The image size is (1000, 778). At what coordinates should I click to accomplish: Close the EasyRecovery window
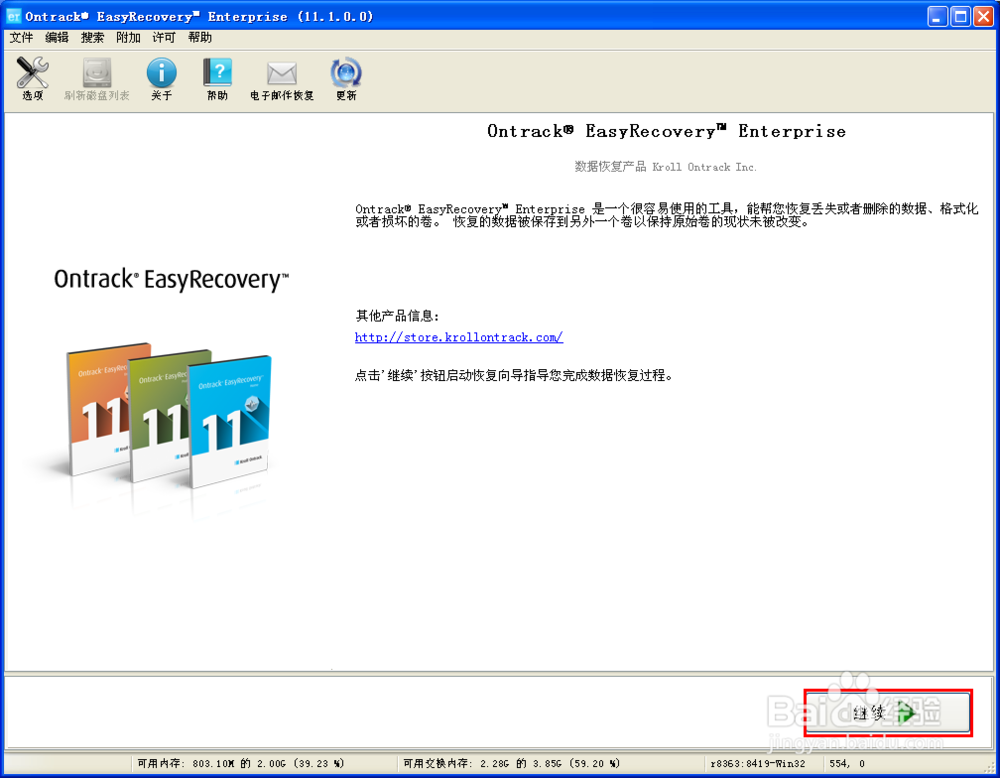point(983,17)
